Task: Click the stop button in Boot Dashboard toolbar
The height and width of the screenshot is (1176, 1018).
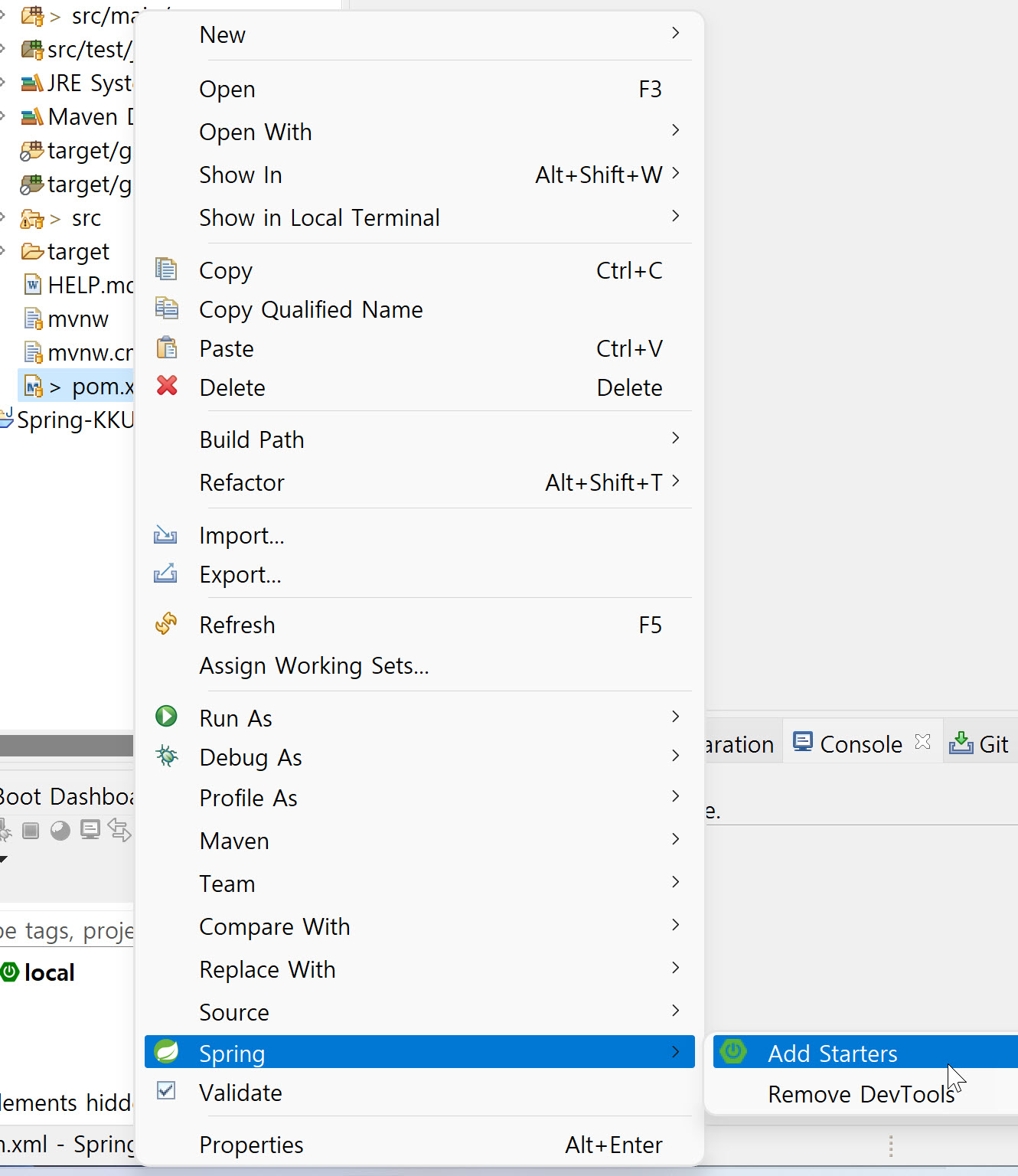Action: (x=31, y=831)
